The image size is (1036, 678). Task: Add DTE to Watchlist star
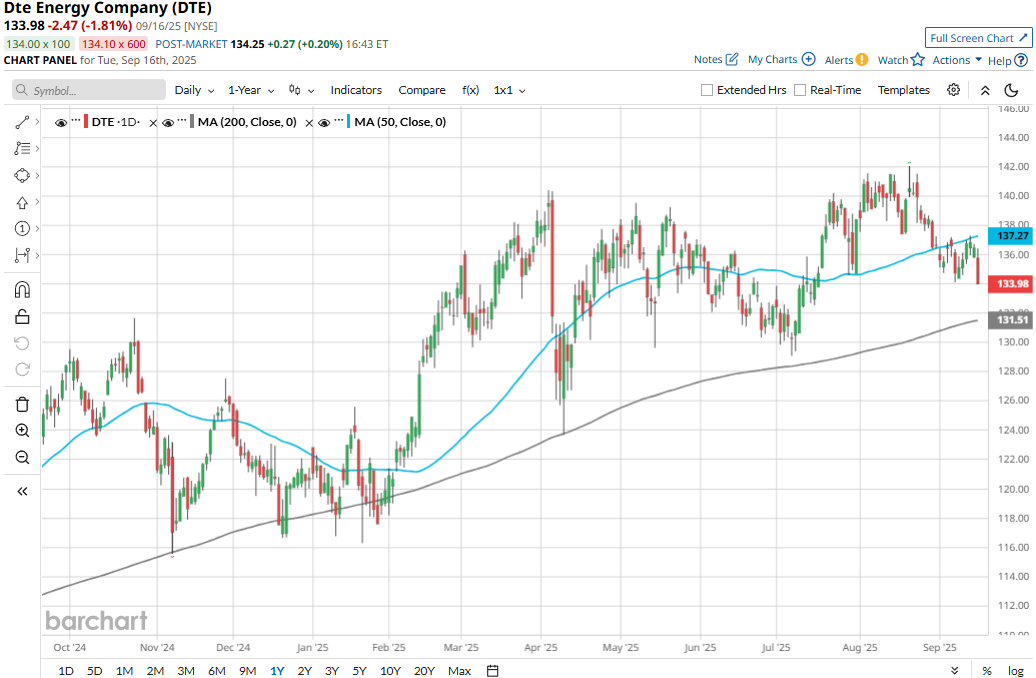point(918,59)
